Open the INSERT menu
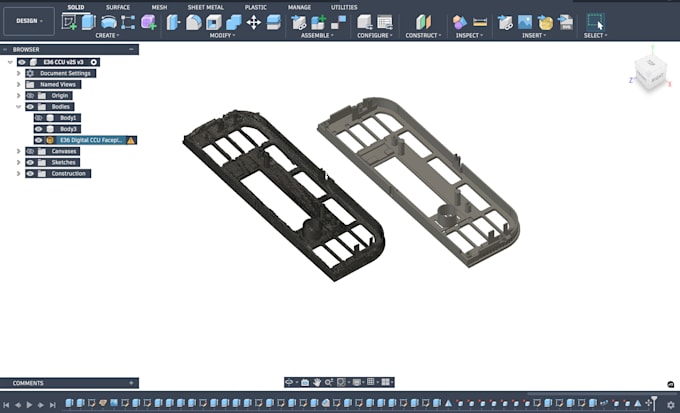The height and width of the screenshot is (413, 680). click(534, 36)
